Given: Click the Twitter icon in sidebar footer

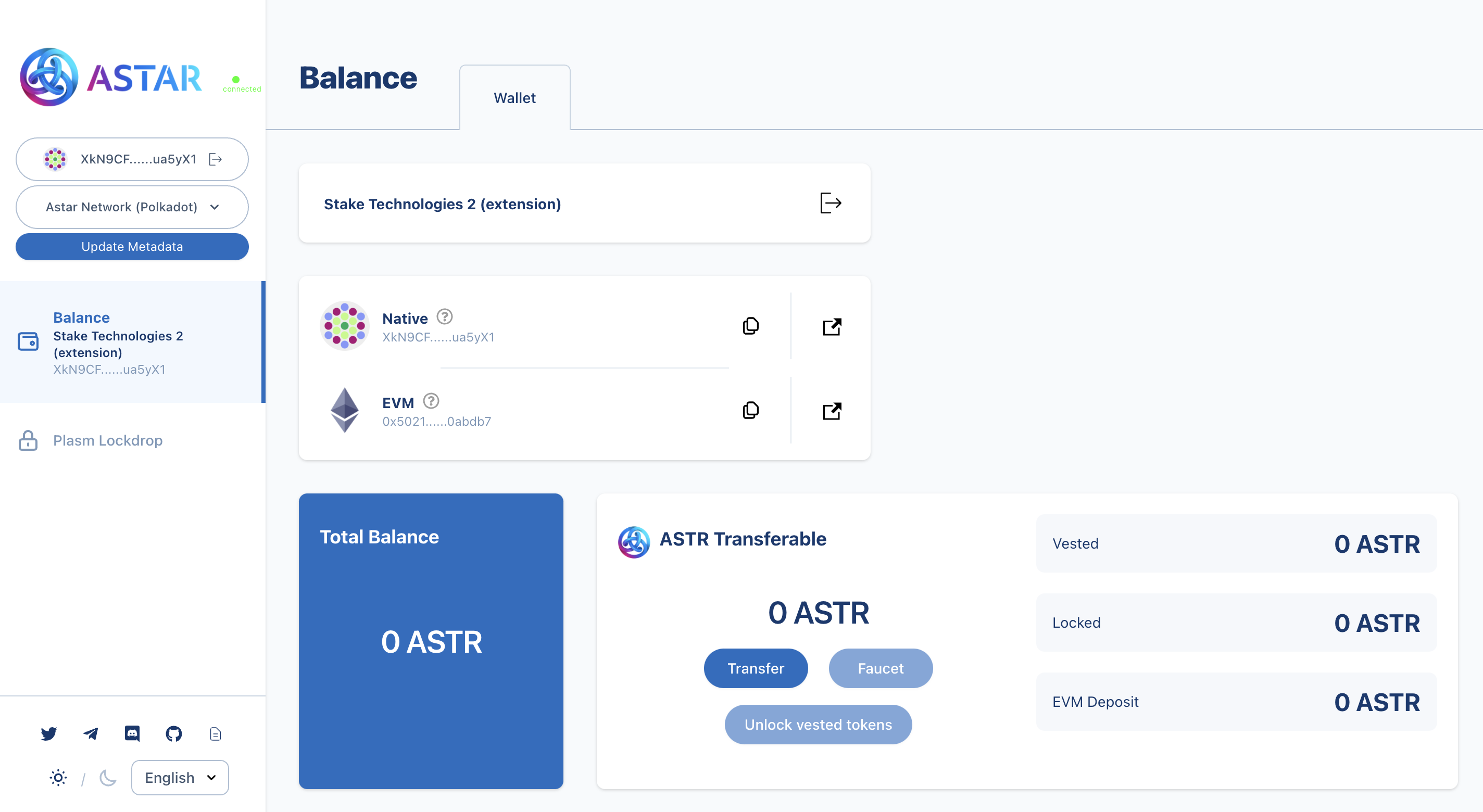Looking at the screenshot, I should tap(49, 733).
